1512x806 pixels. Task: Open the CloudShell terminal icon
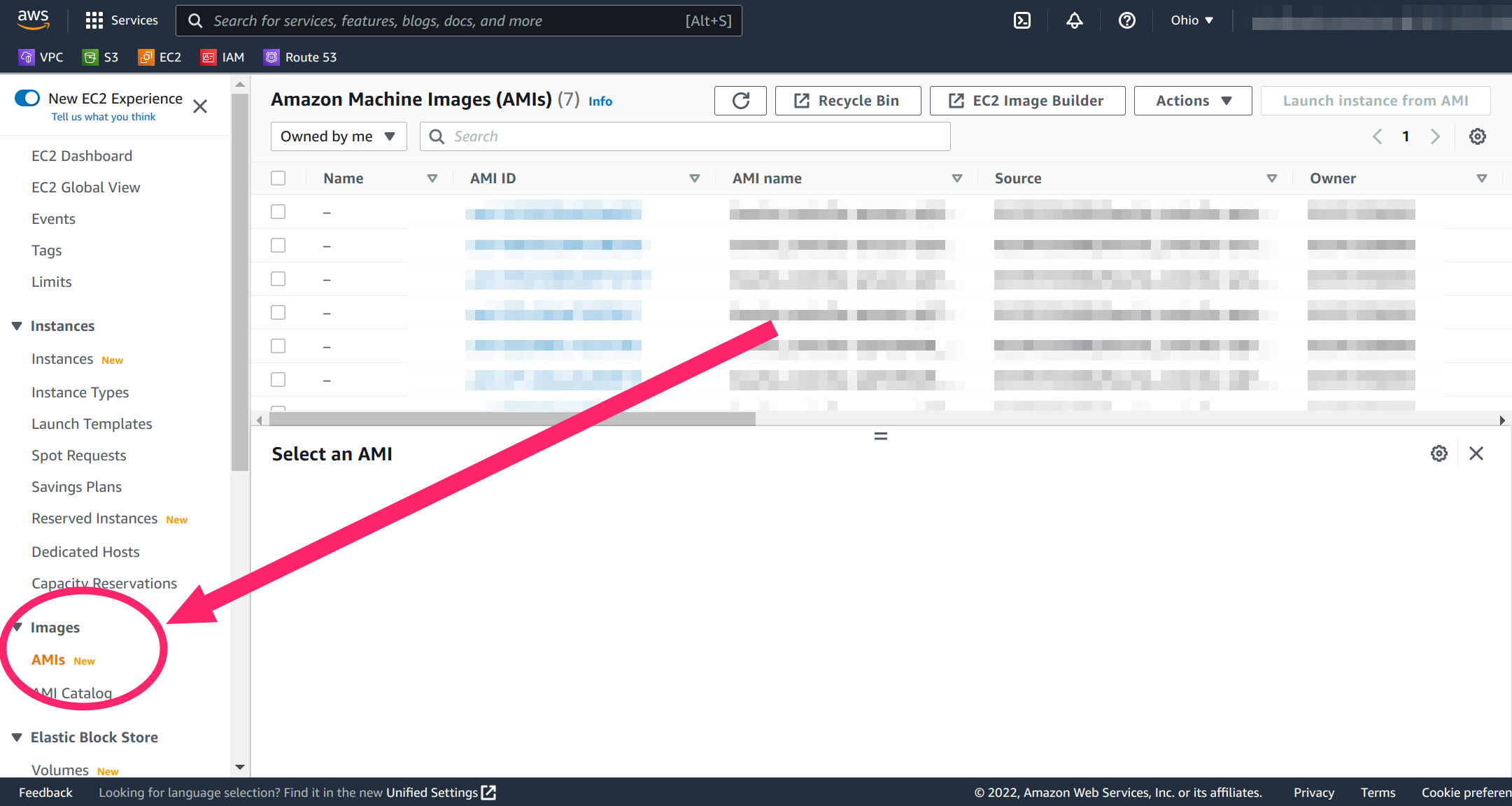tap(1022, 20)
